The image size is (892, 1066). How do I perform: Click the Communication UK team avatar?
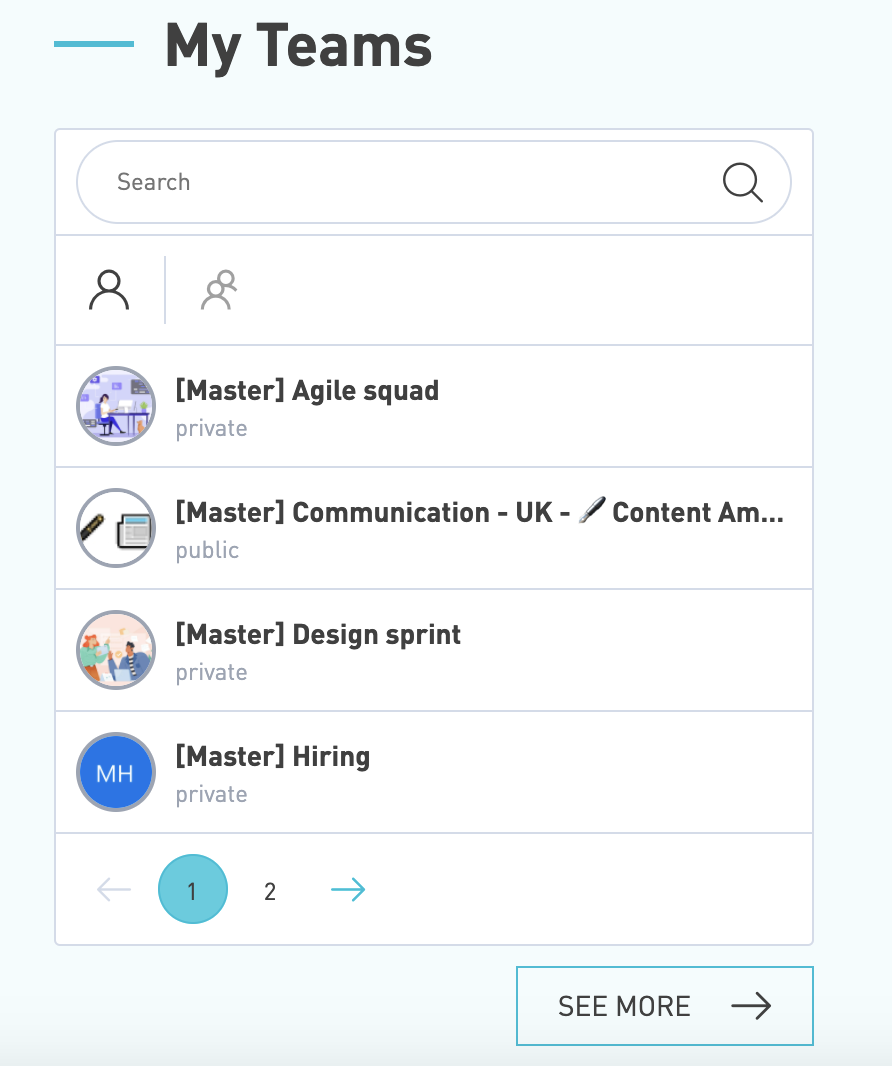(116, 528)
